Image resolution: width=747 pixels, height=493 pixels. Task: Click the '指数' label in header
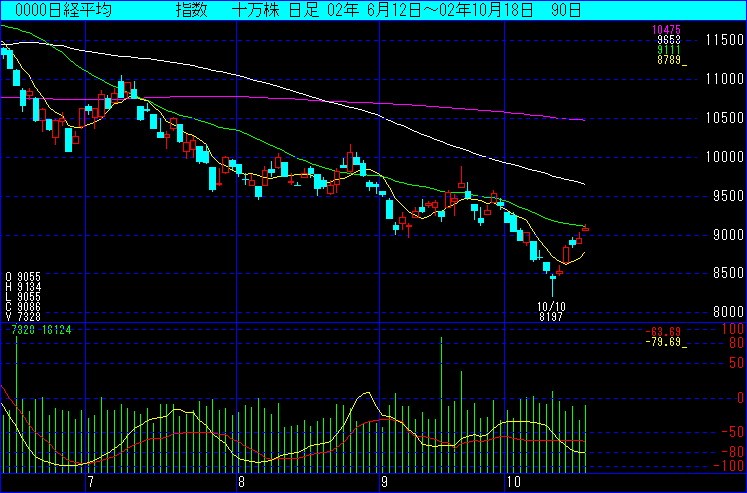click(x=192, y=10)
